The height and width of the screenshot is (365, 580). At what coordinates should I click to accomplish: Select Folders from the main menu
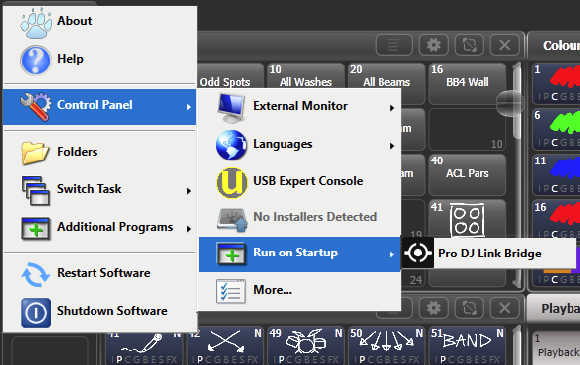pyautogui.click(x=100, y=152)
